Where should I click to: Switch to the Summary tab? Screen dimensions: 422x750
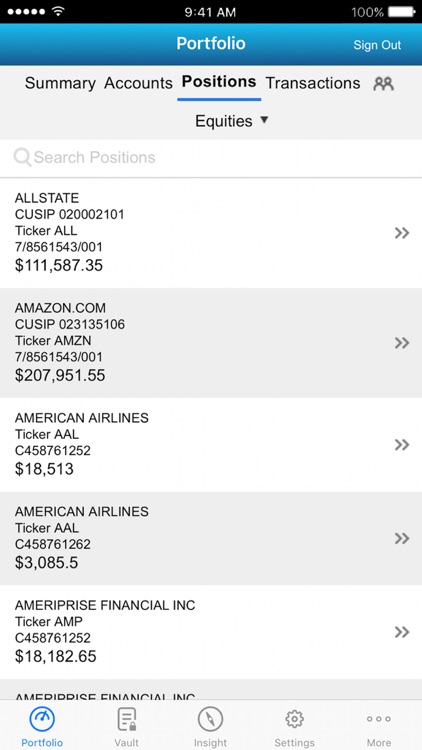(x=60, y=83)
